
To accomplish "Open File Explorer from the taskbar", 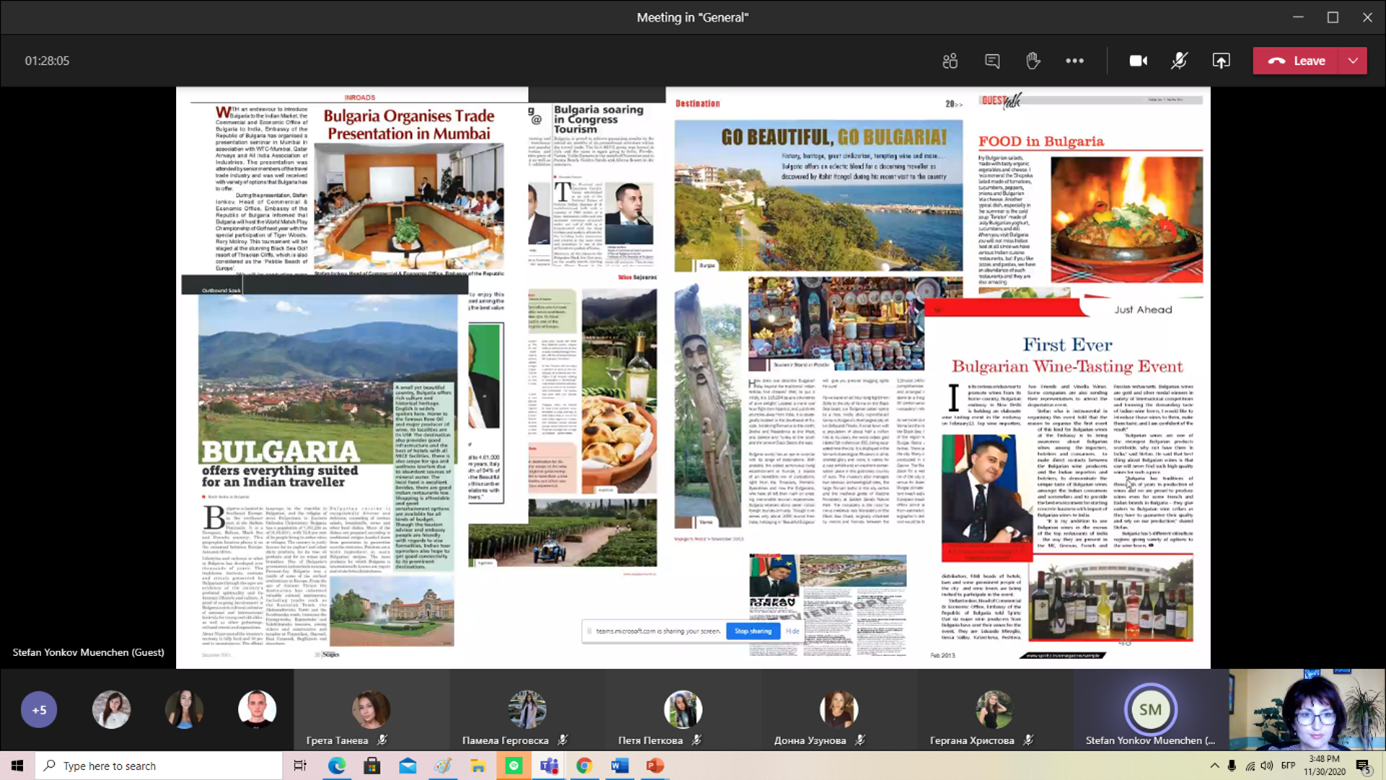I will 478,766.
